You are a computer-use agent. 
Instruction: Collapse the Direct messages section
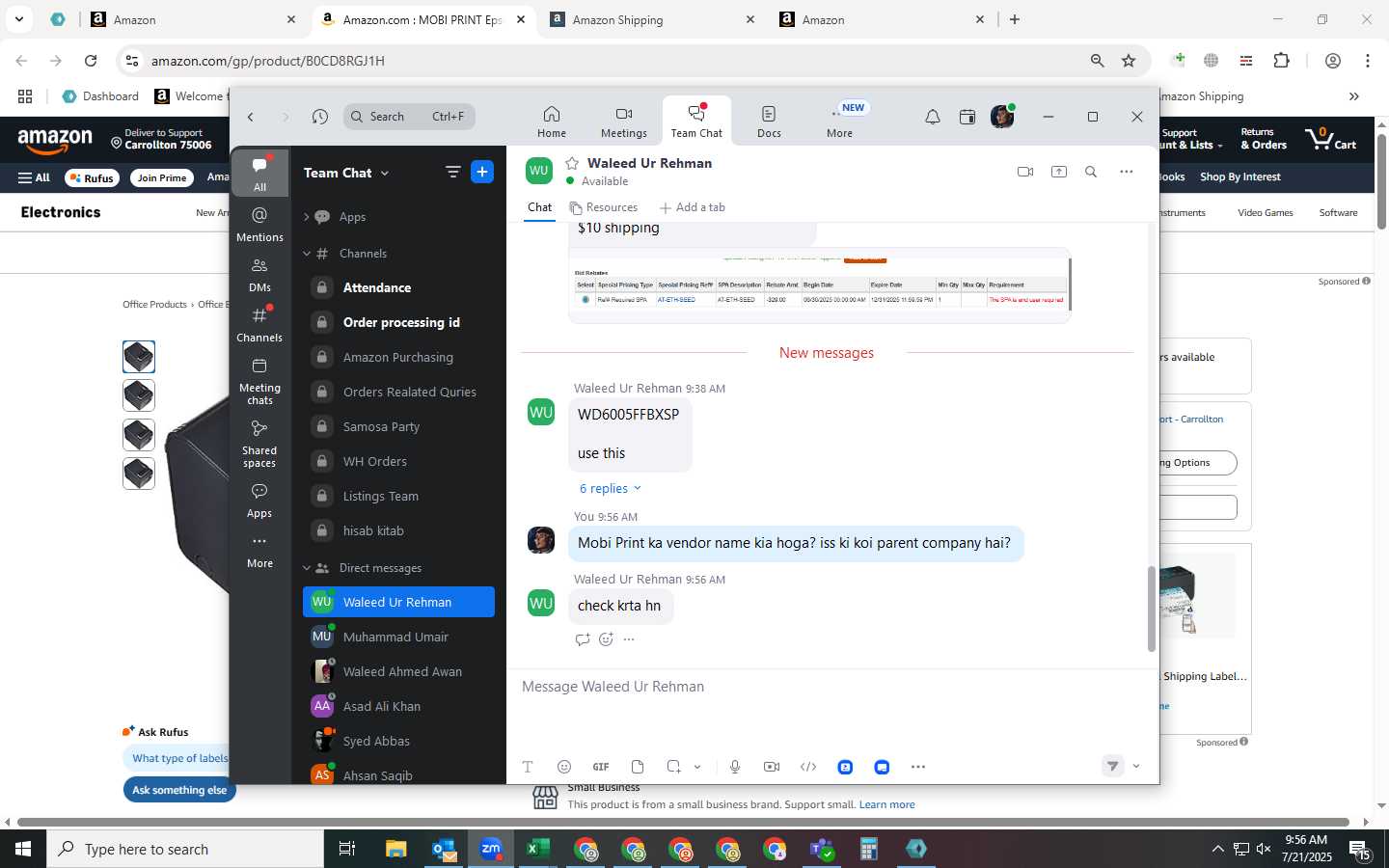(307, 568)
